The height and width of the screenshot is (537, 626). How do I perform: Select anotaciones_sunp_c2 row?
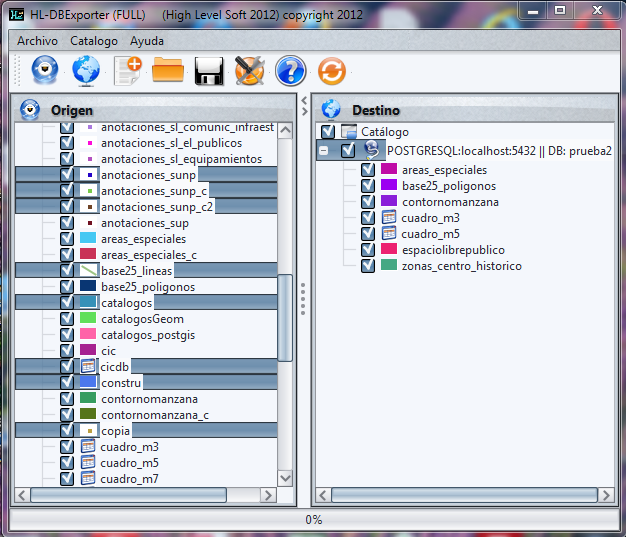point(146,206)
